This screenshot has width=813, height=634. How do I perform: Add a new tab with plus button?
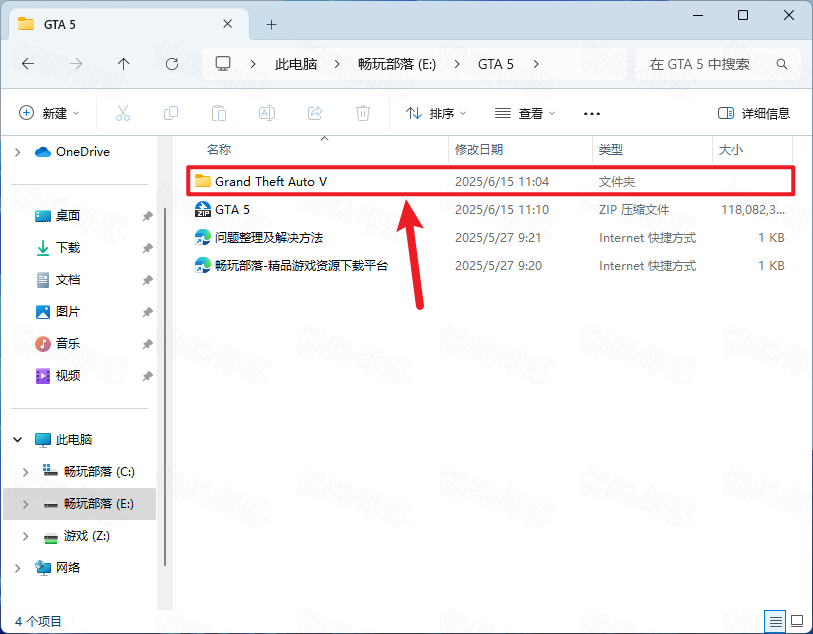[271, 24]
